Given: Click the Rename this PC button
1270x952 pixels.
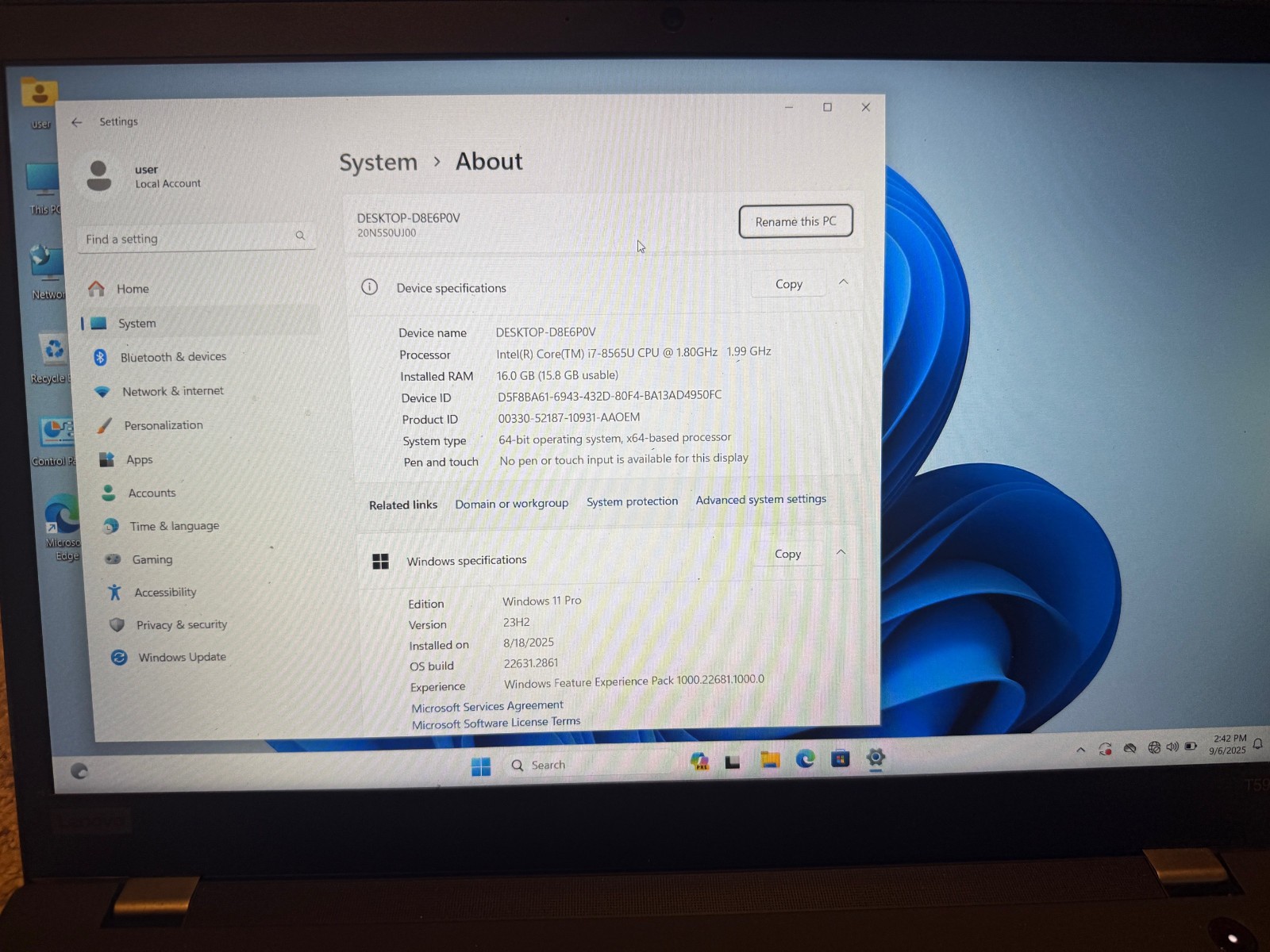Looking at the screenshot, I should point(795,221).
